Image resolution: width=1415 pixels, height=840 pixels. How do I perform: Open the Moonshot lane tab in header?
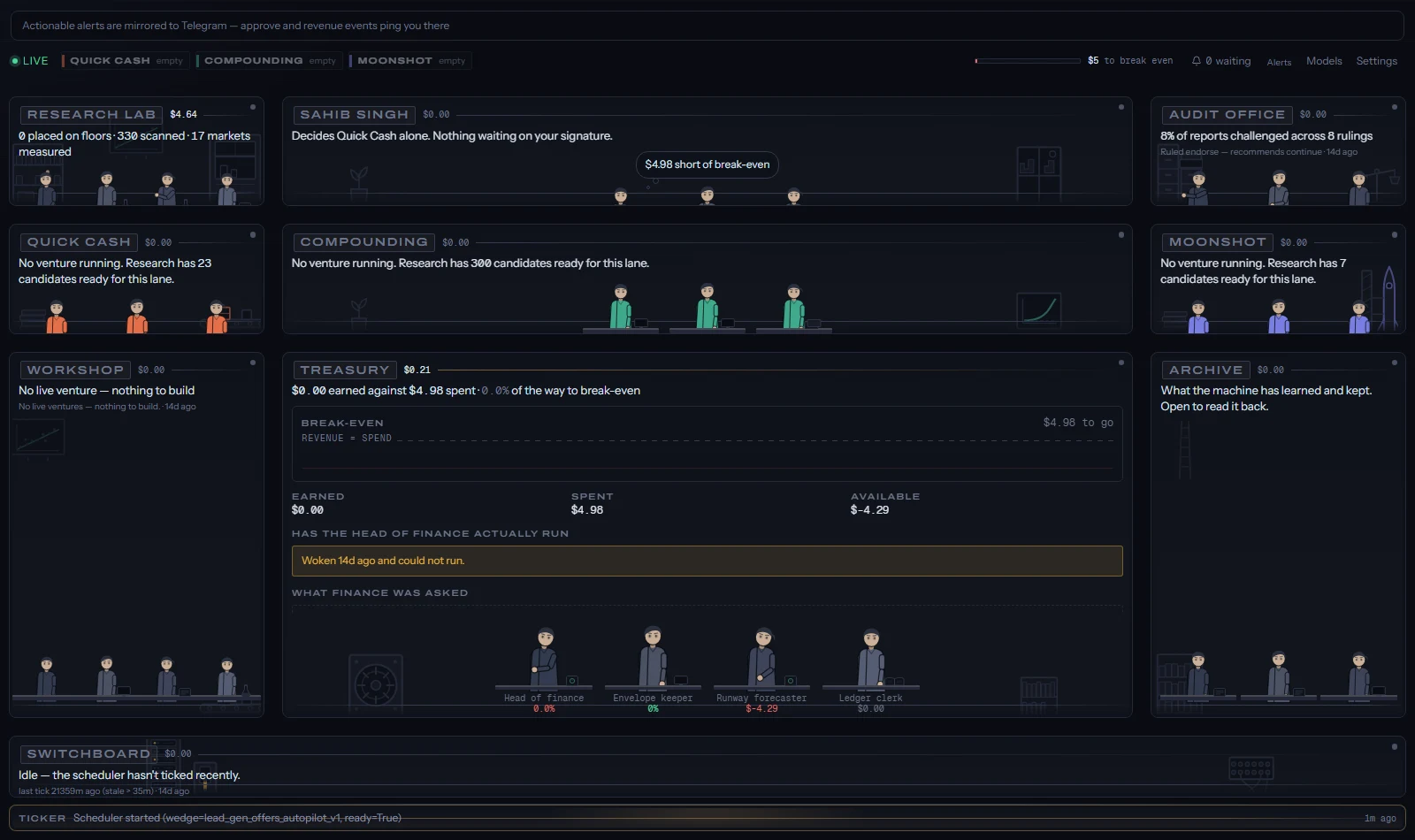click(410, 61)
